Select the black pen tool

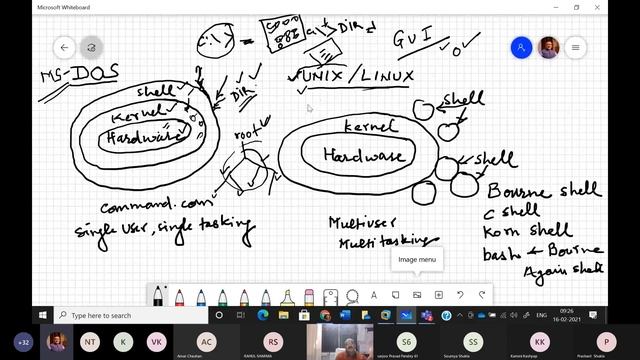tap(158, 296)
